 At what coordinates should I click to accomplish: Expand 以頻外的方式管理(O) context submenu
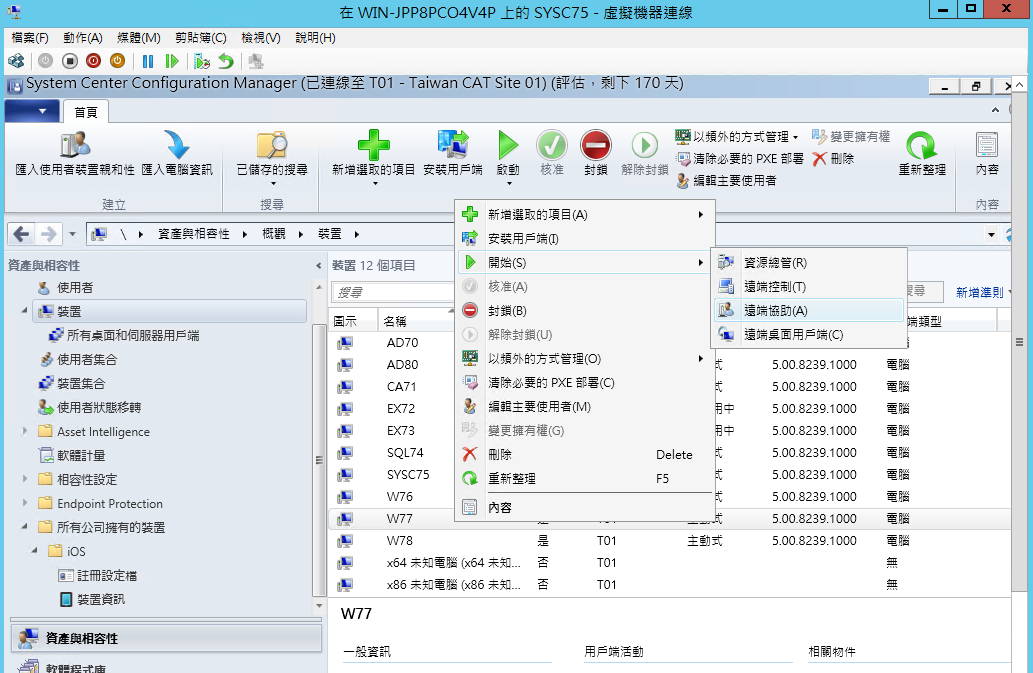(584, 358)
